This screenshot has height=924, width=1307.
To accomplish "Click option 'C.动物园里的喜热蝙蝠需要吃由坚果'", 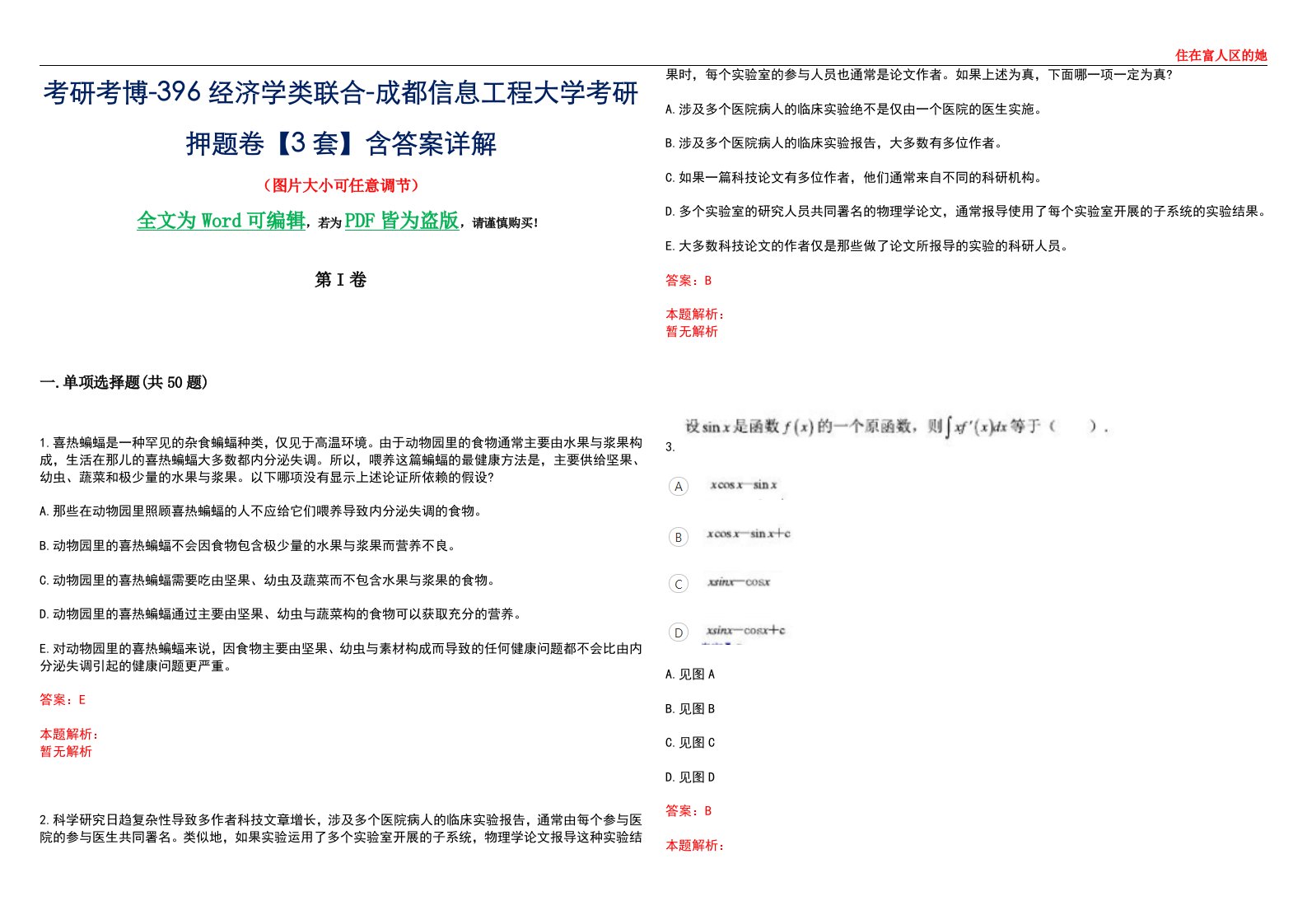I will 268,580.
